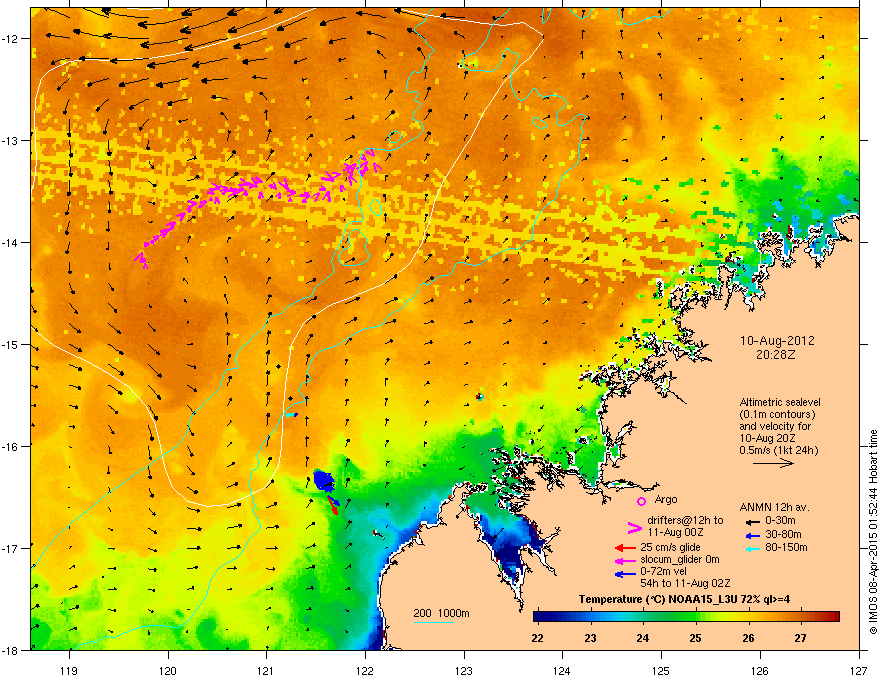The height and width of the screenshot is (680, 880).
Task: Click the 123 longitude axis label
Action: point(464,671)
